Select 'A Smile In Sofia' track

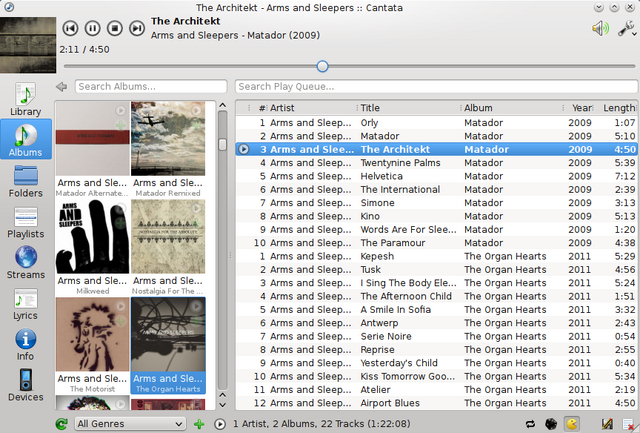(x=436, y=309)
